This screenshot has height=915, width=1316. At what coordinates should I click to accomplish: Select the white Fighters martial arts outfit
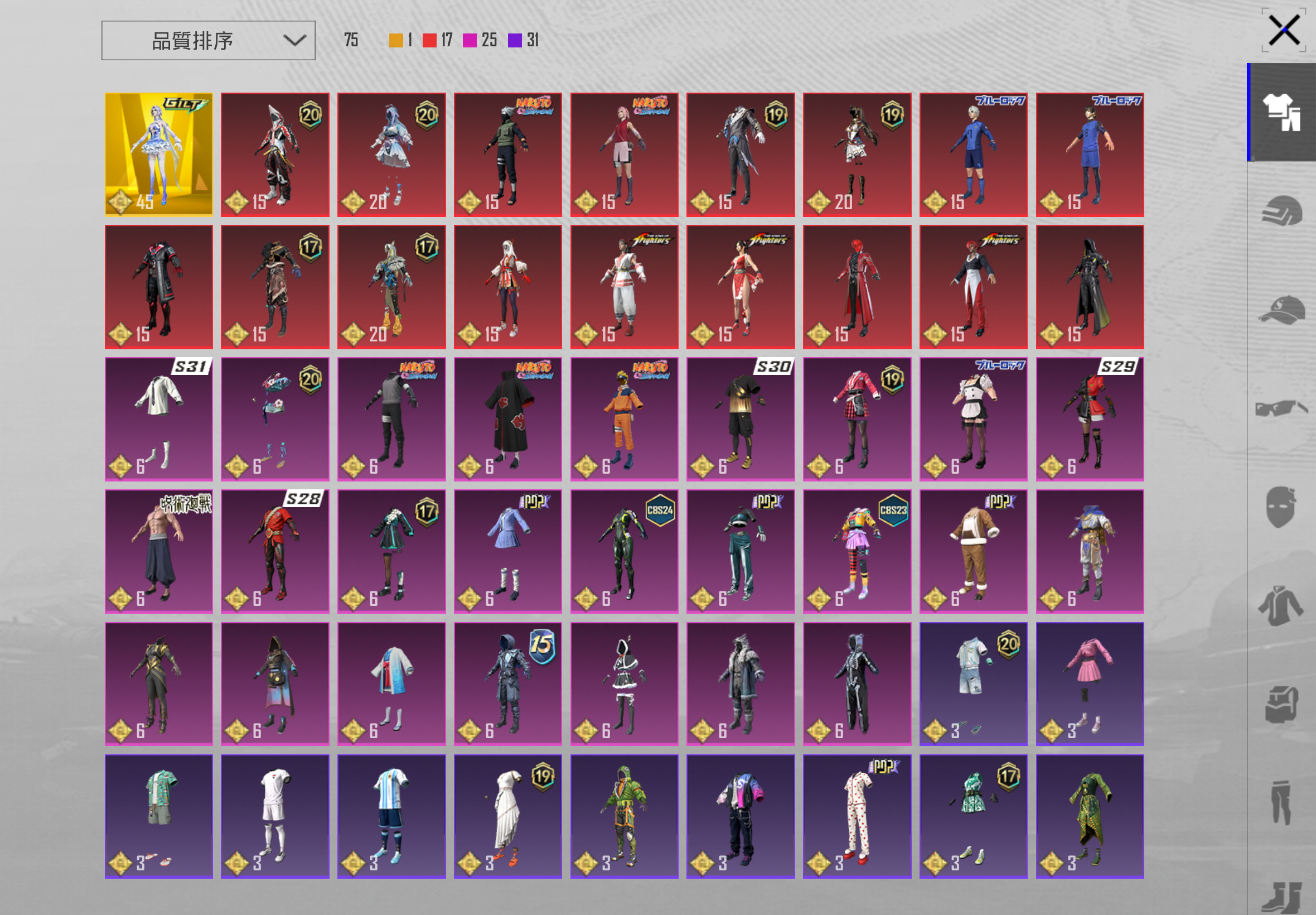[624, 287]
